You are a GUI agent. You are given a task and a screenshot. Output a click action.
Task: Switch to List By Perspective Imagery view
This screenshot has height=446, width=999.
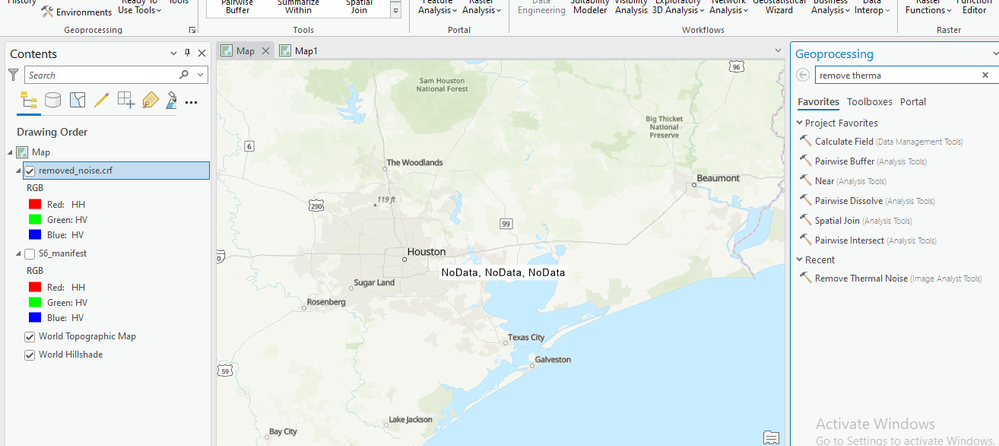coord(171,100)
